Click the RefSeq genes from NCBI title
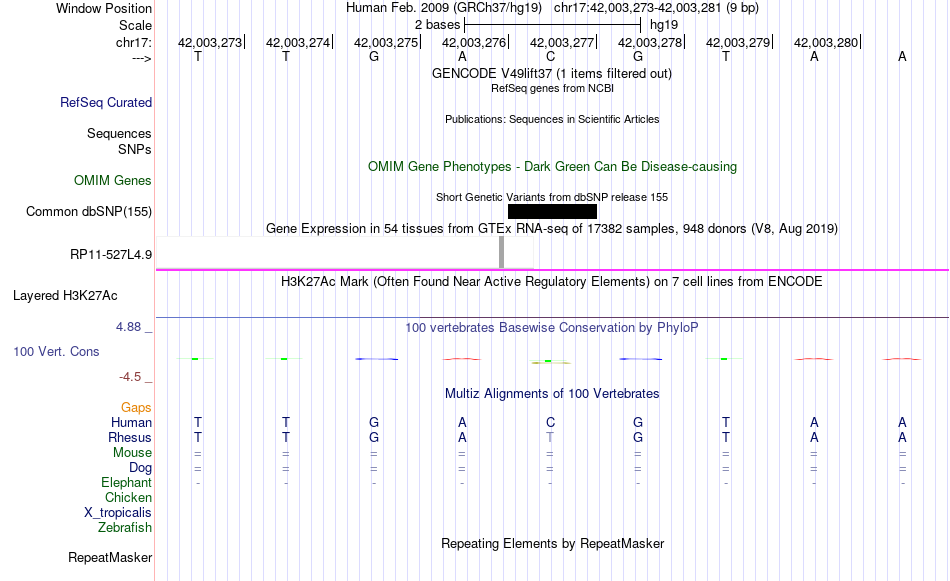950x581 pixels. (x=552, y=88)
